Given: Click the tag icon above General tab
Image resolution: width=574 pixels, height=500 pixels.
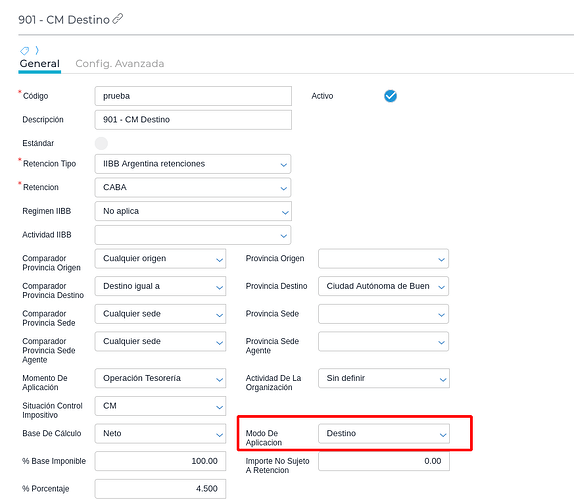Looking at the screenshot, I should 25,50.
